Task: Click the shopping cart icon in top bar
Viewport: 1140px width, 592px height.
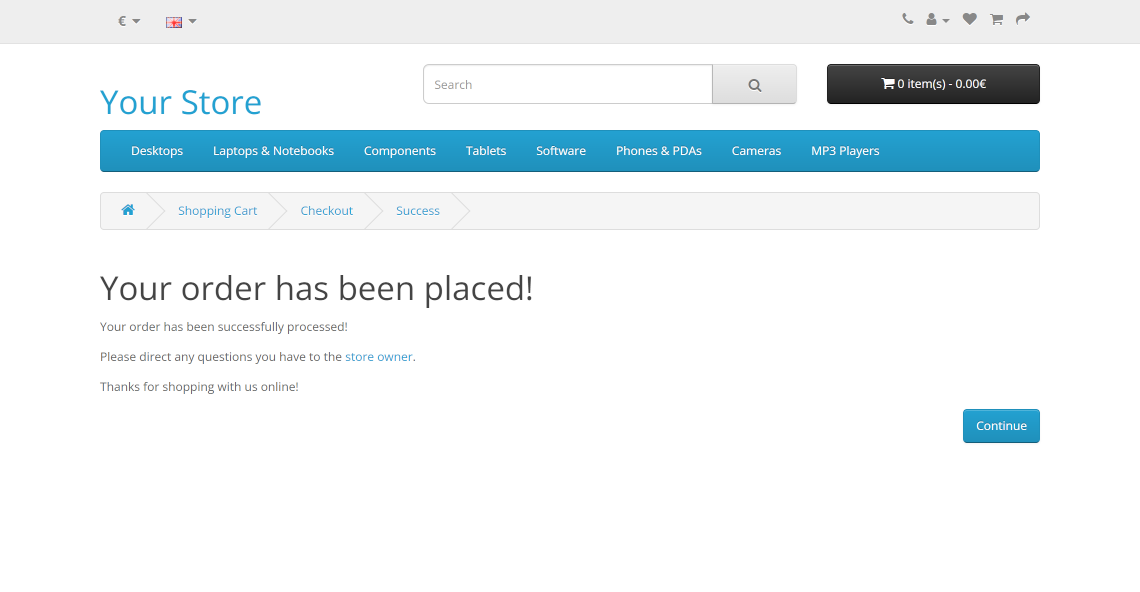Action: (x=996, y=19)
